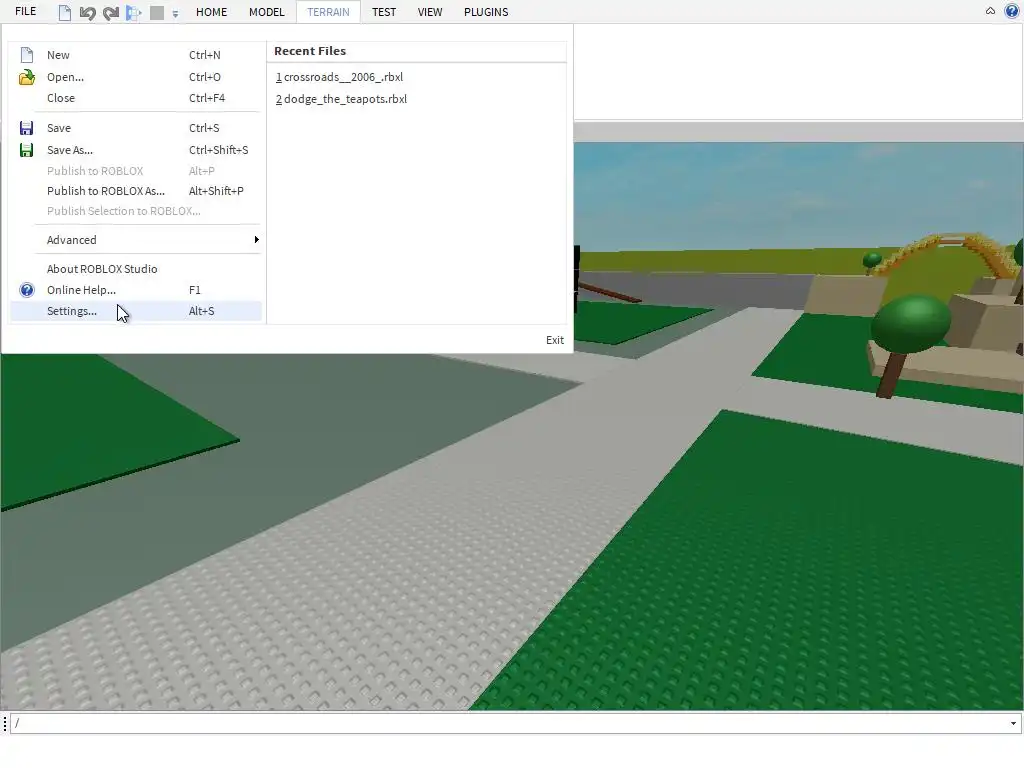
Task: Switch to the MODEL tab
Action: 266,12
